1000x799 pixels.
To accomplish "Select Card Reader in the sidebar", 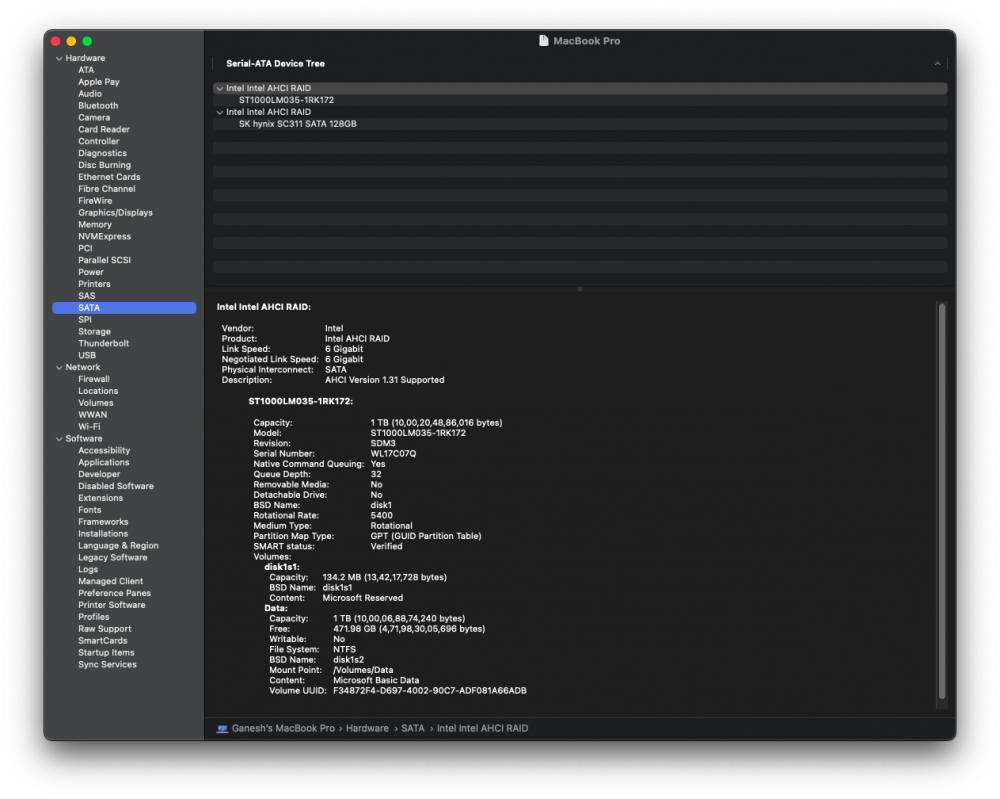I will click(x=104, y=129).
